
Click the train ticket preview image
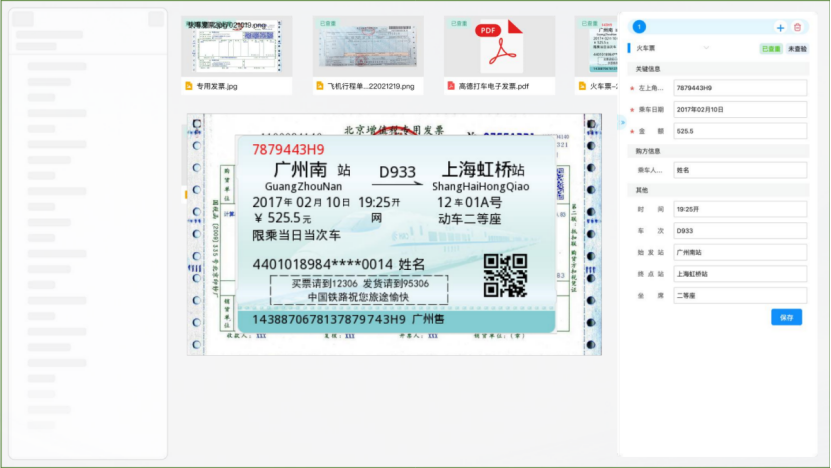click(x=396, y=234)
